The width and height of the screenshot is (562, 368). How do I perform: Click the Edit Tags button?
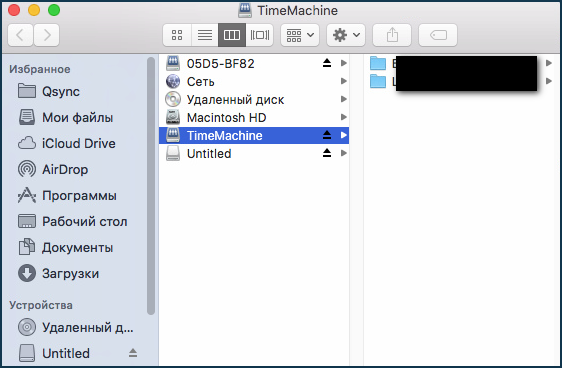(x=438, y=35)
